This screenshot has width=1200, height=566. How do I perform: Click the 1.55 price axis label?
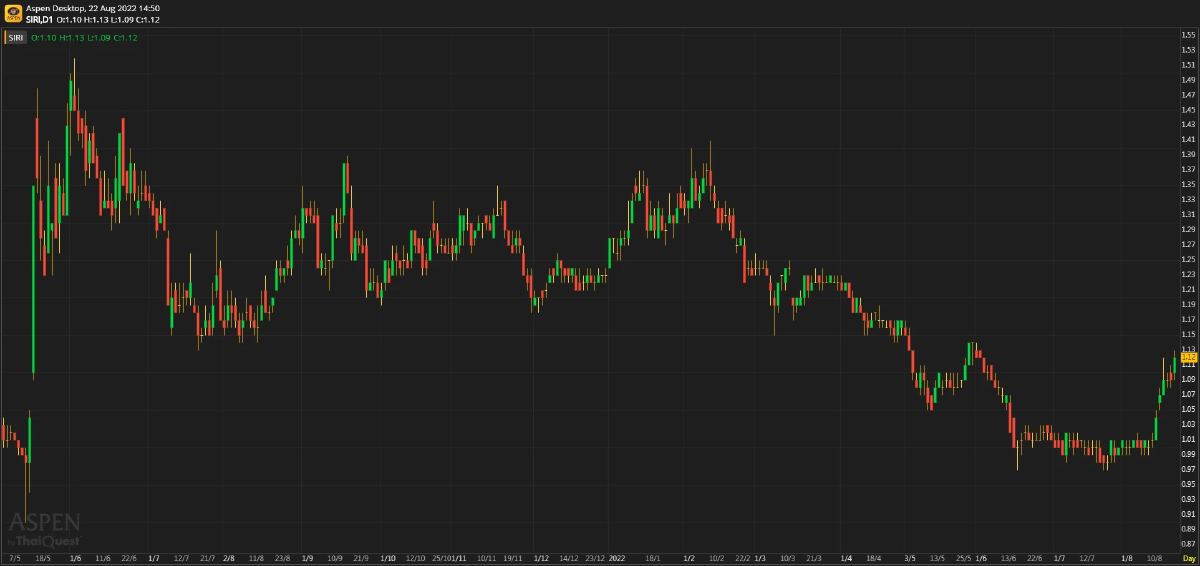point(1188,35)
